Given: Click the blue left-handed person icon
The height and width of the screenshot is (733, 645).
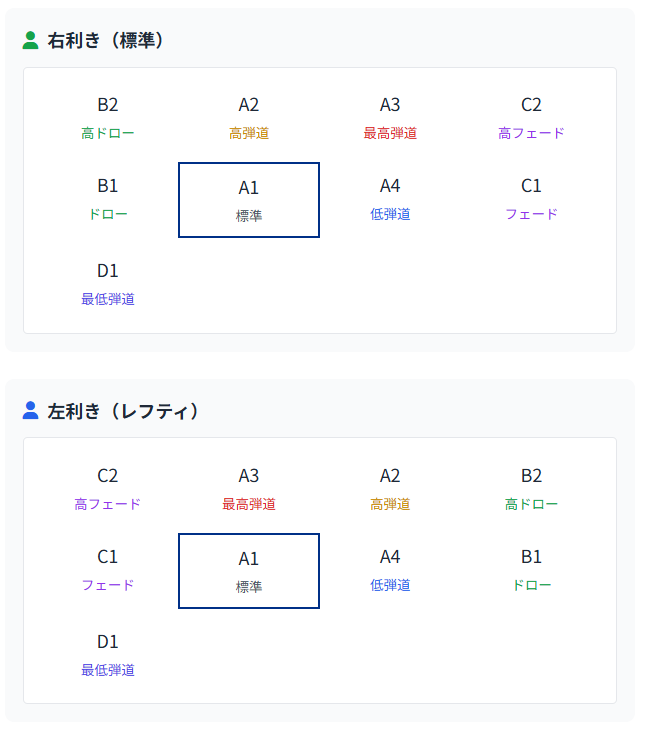Looking at the screenshot, I should pyautogui.click(x=30, y=410).
